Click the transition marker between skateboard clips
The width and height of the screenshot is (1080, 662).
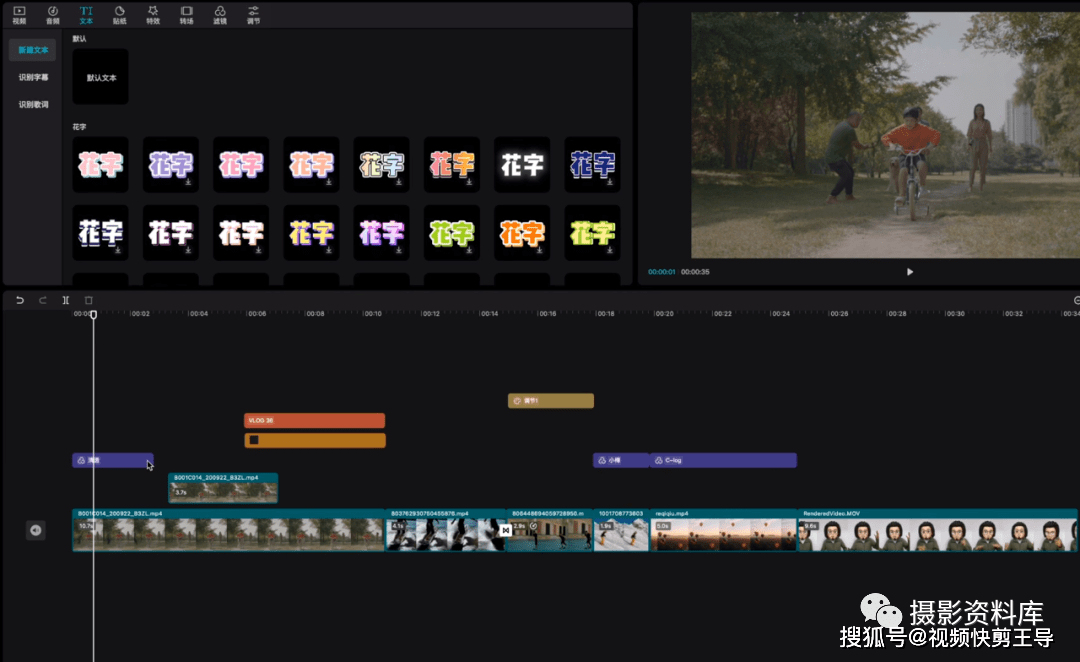point(506,530)
